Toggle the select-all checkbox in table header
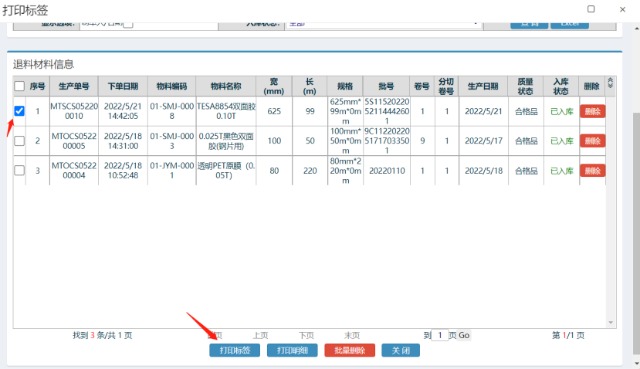The width and height of the screenshot is (640, 369). pos(19,86)
